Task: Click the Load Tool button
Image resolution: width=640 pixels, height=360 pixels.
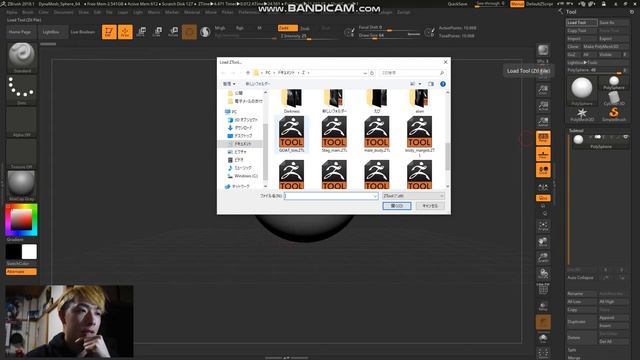Action: [582, 23]
